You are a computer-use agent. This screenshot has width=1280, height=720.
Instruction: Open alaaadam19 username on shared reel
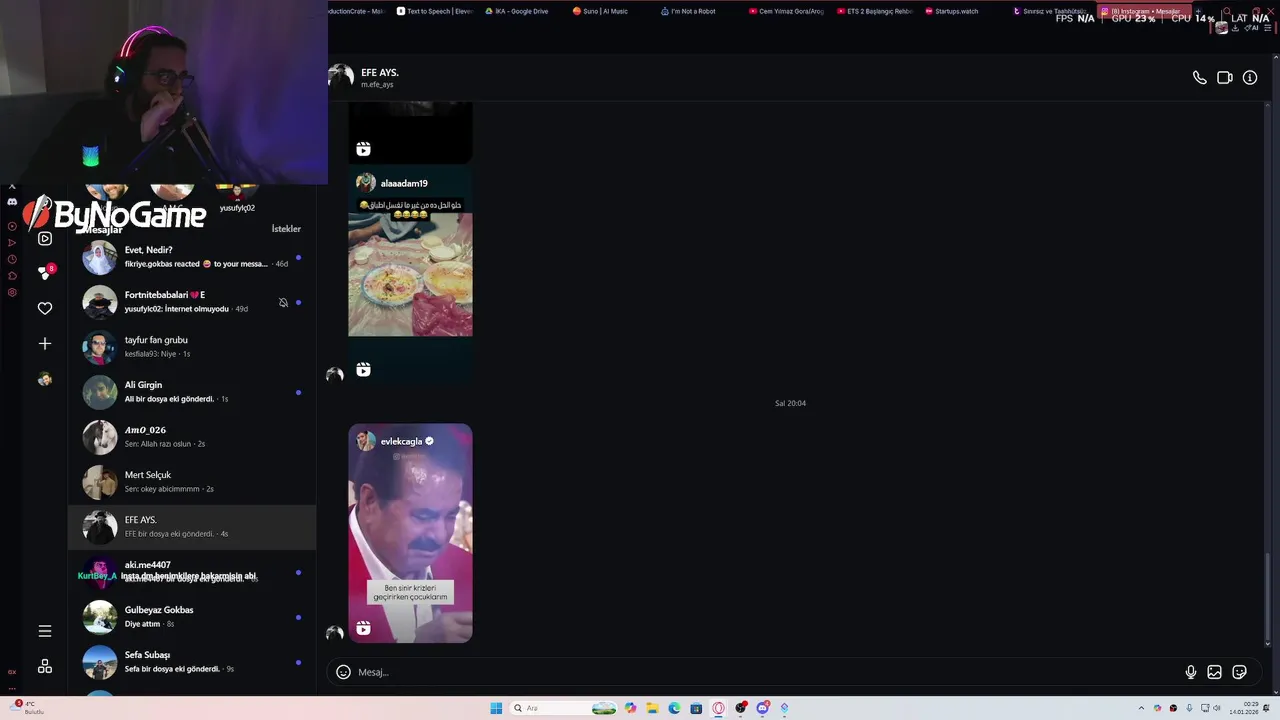[x=404, y=183]
